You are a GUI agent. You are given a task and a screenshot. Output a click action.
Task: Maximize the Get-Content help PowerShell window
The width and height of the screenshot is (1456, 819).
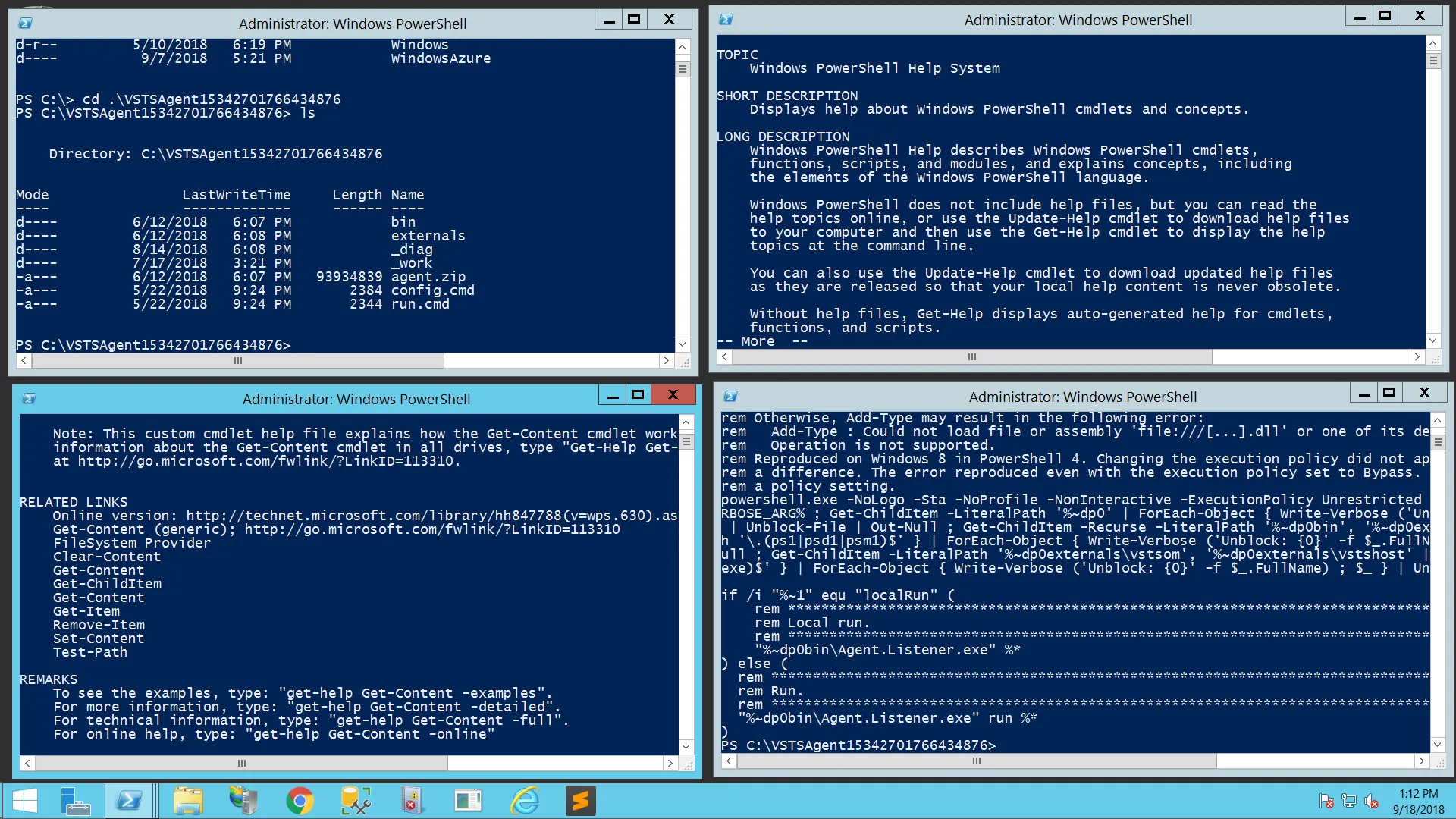[x=638, y=394]
